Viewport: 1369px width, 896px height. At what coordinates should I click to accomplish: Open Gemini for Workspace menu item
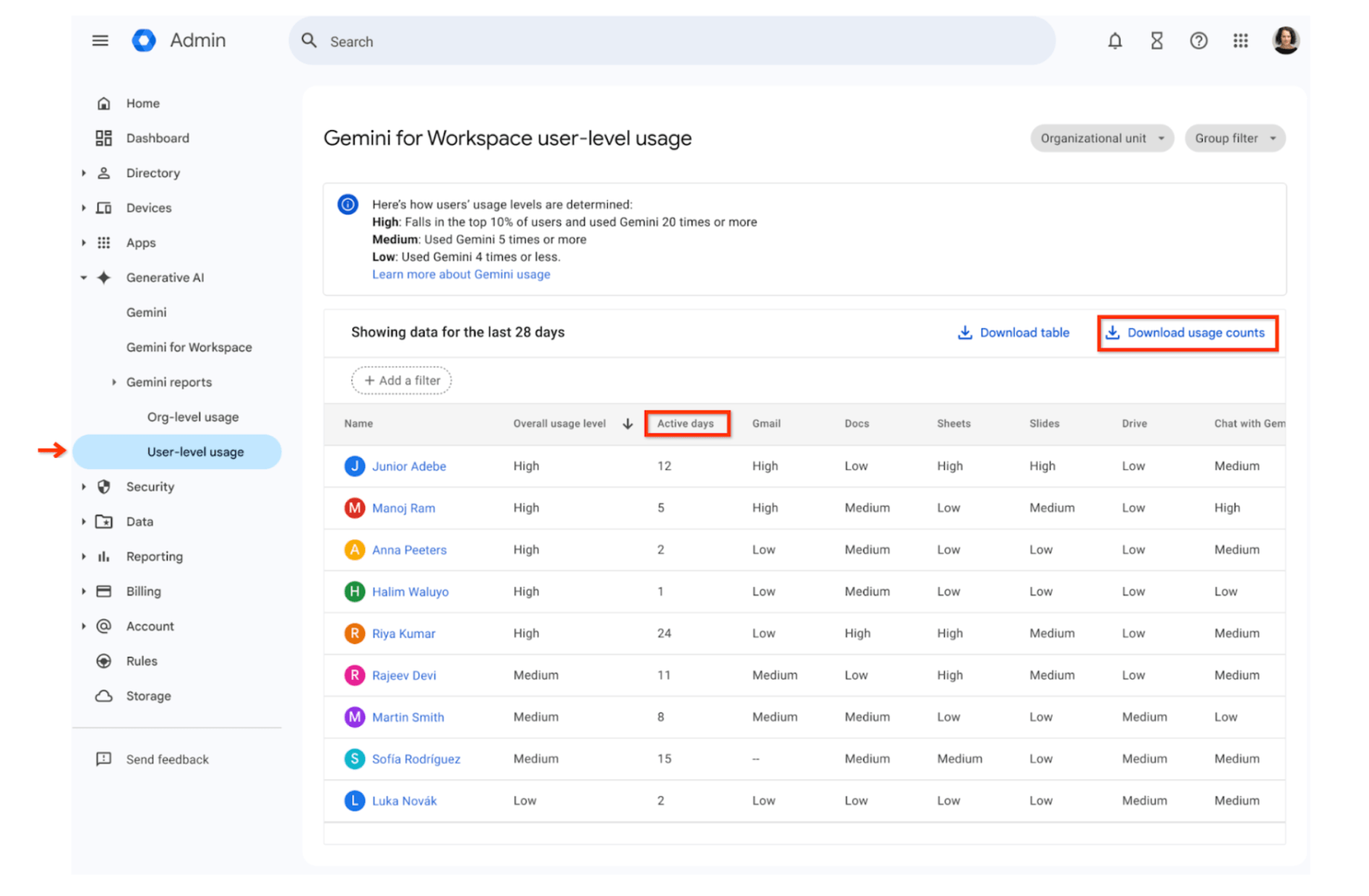click(189, 348)
